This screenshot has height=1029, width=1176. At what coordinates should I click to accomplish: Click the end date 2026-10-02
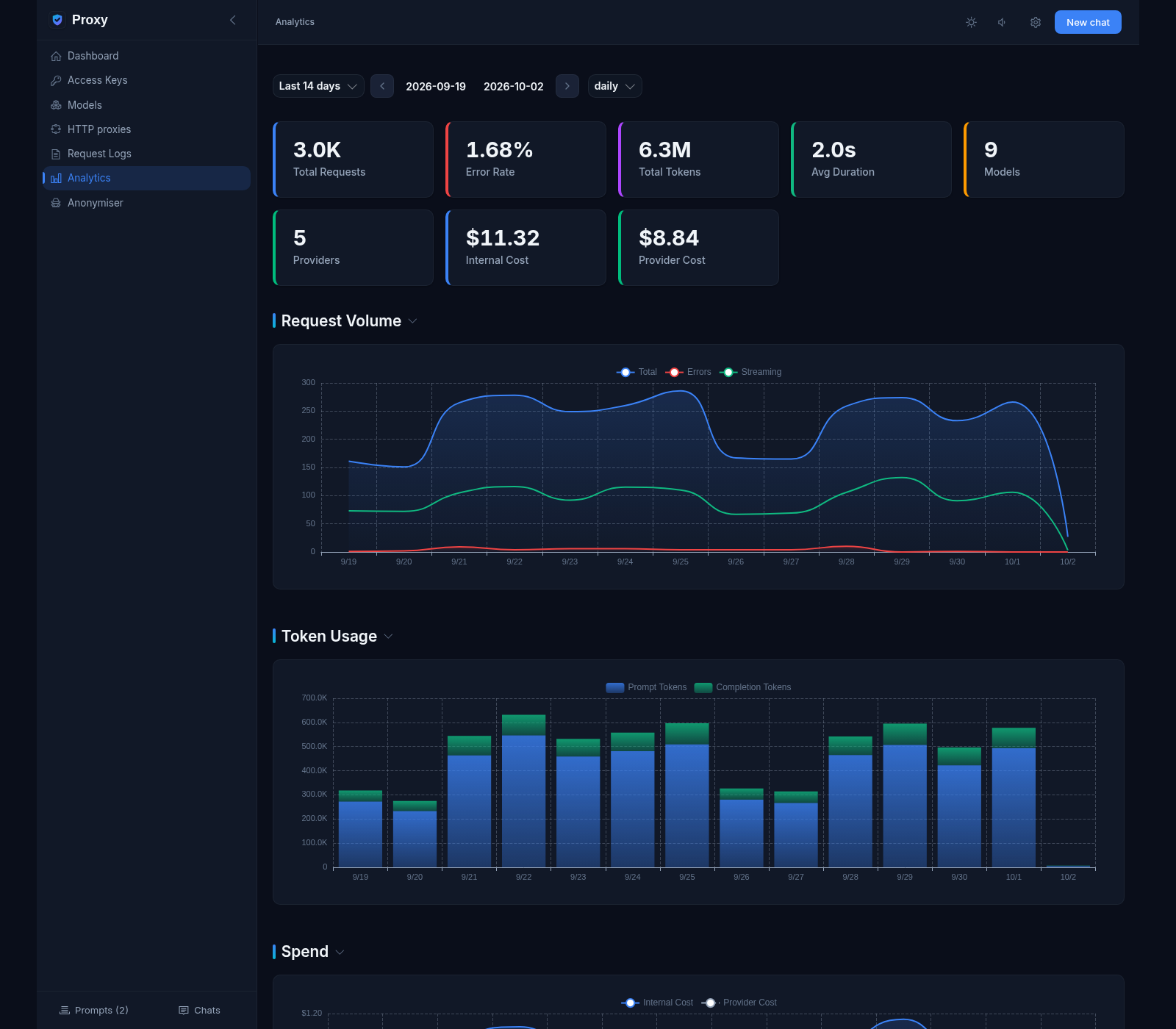coord(514,86)
